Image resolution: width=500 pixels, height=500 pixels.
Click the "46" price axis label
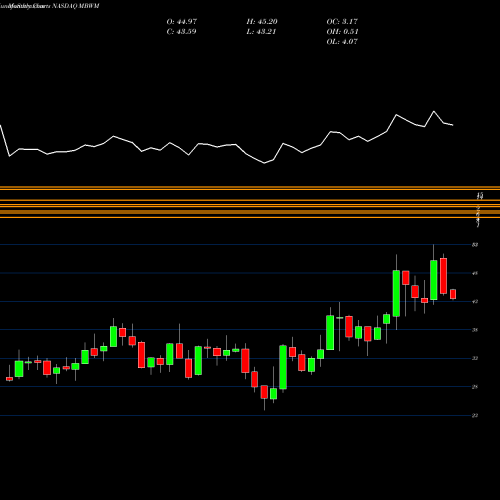[475, 273]
